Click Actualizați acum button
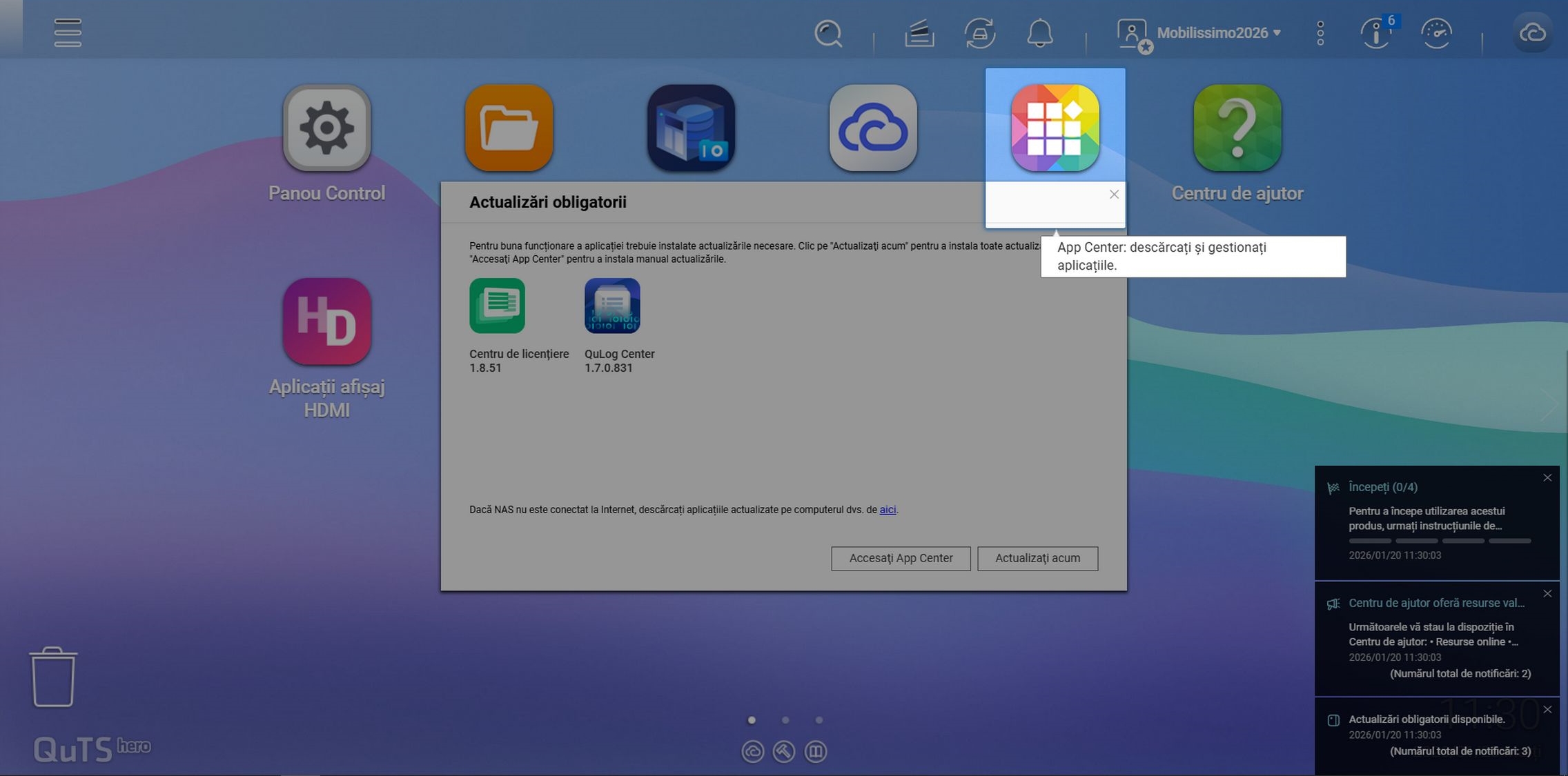1568x776 pixels. (1037, 558)
